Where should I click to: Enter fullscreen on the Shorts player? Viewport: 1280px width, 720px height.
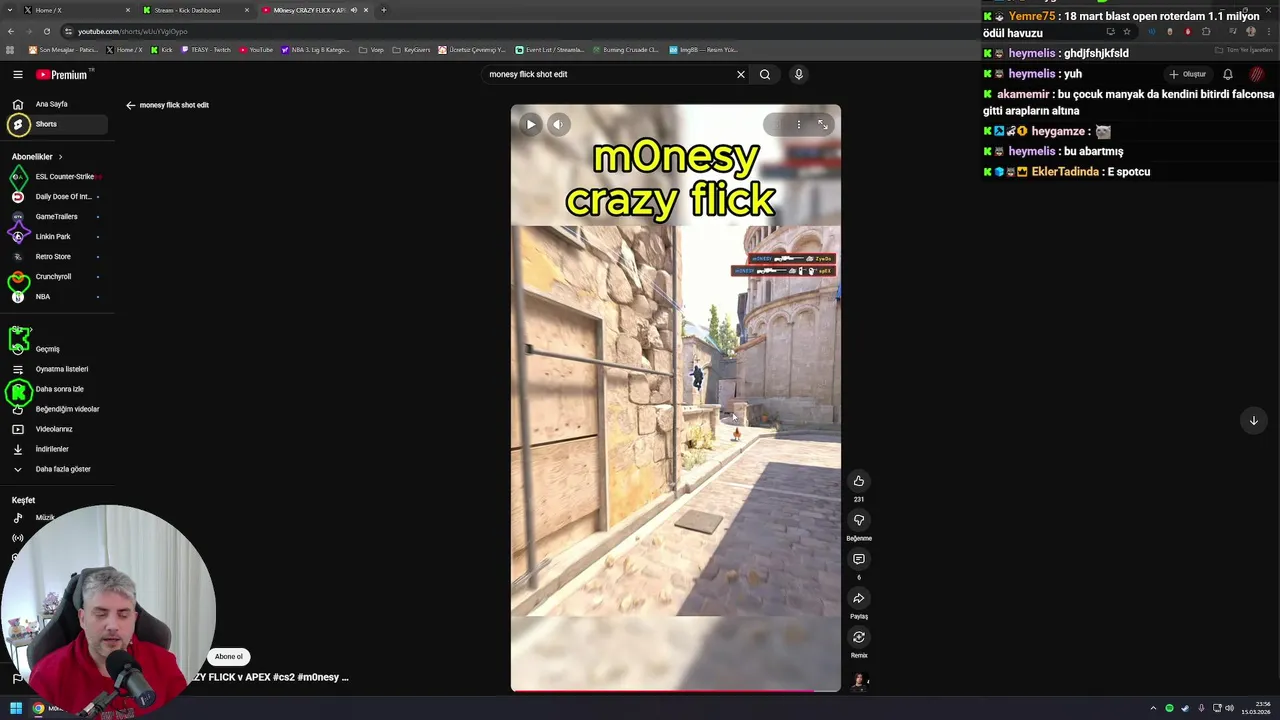click(x=823, y=124)
